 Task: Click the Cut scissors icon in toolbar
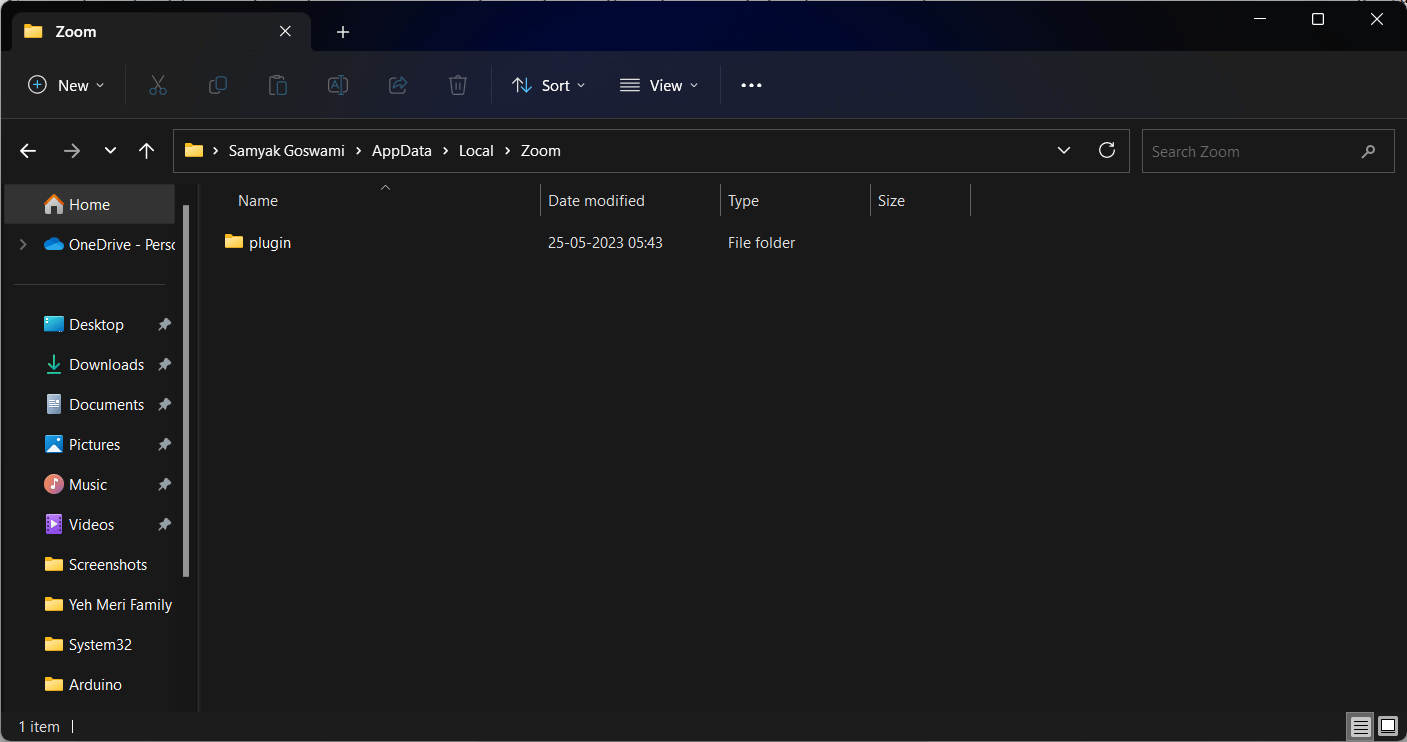157,86
